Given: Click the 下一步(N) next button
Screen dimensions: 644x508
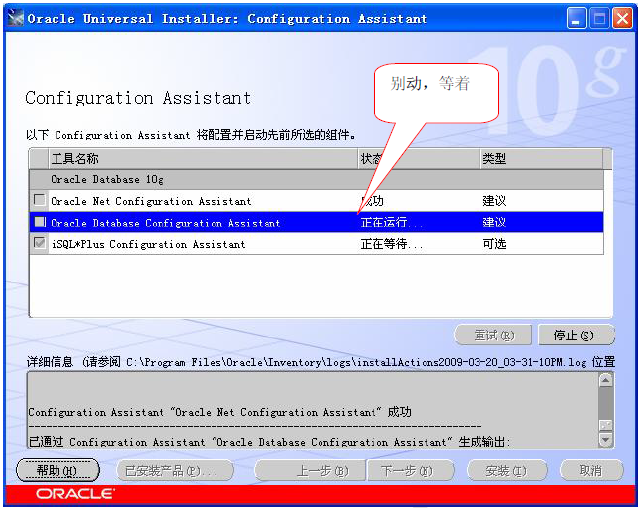Looking at the screenshot, I should 411,470.
